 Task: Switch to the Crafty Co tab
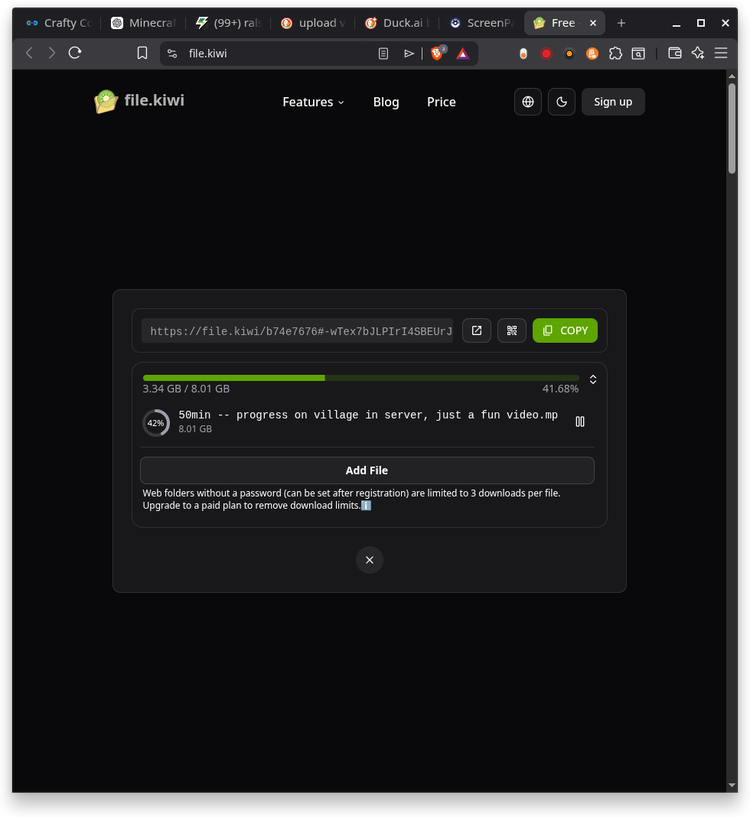click(58, 23)
